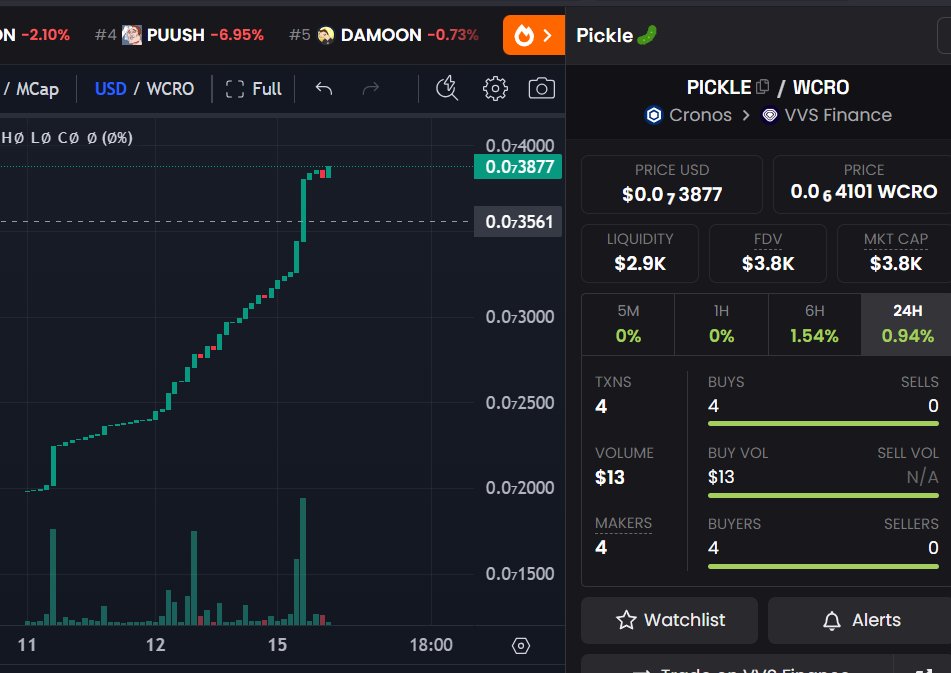Reset the chart view with target icon
The width and height of the screenshot is (951, 673).
coord(520,646)
